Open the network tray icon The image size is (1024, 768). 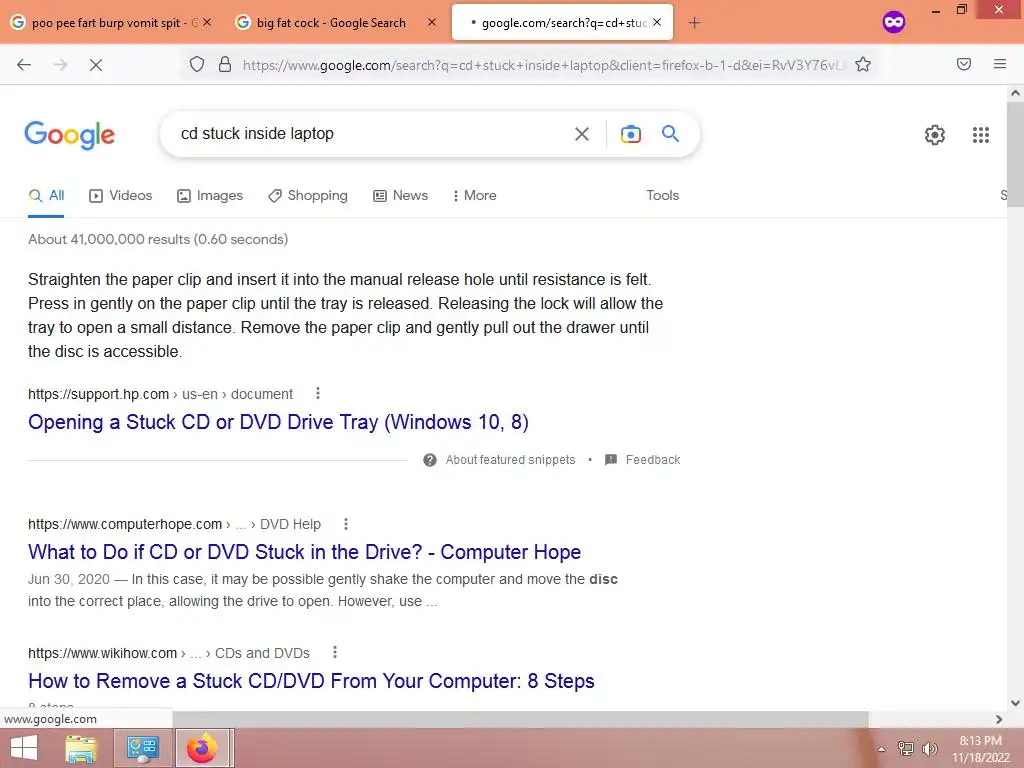tap(906, 749)
